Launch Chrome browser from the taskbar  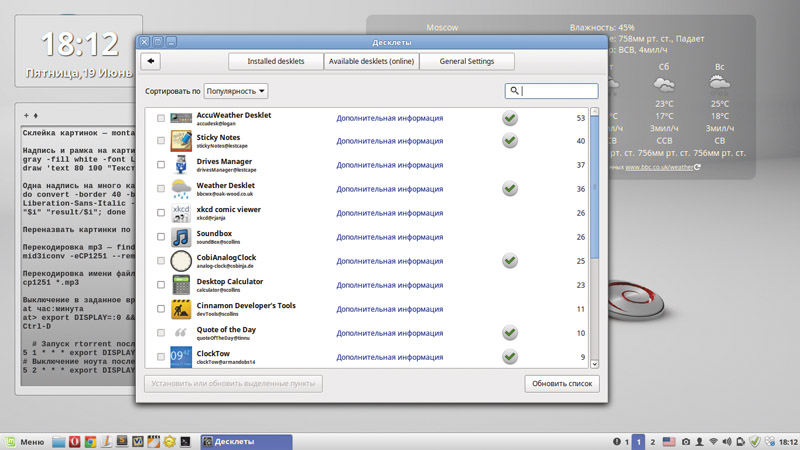click(x=90, y=441)
